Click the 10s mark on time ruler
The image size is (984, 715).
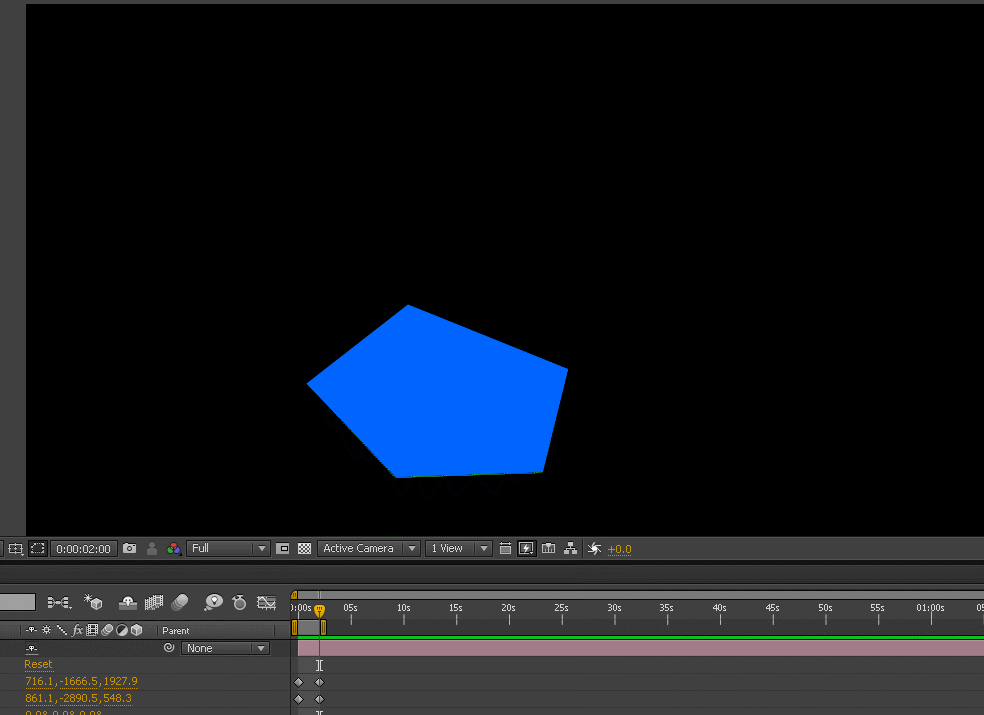coord(404,608)
